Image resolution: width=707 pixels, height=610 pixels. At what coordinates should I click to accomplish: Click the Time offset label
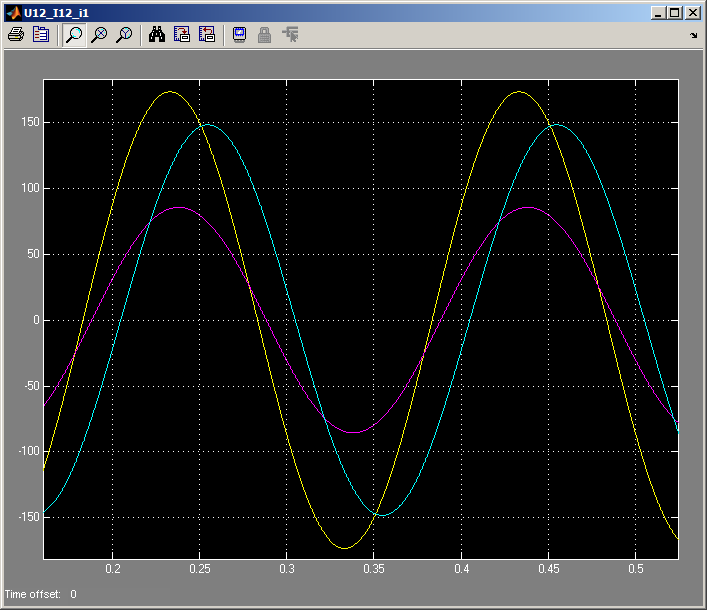(32, 594)
